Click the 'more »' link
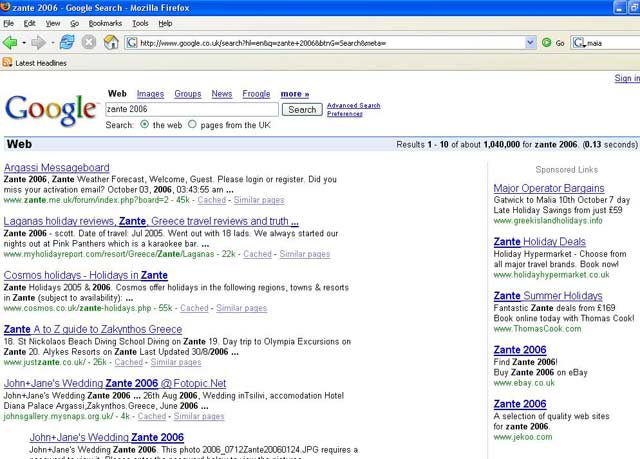 (295, 94)
